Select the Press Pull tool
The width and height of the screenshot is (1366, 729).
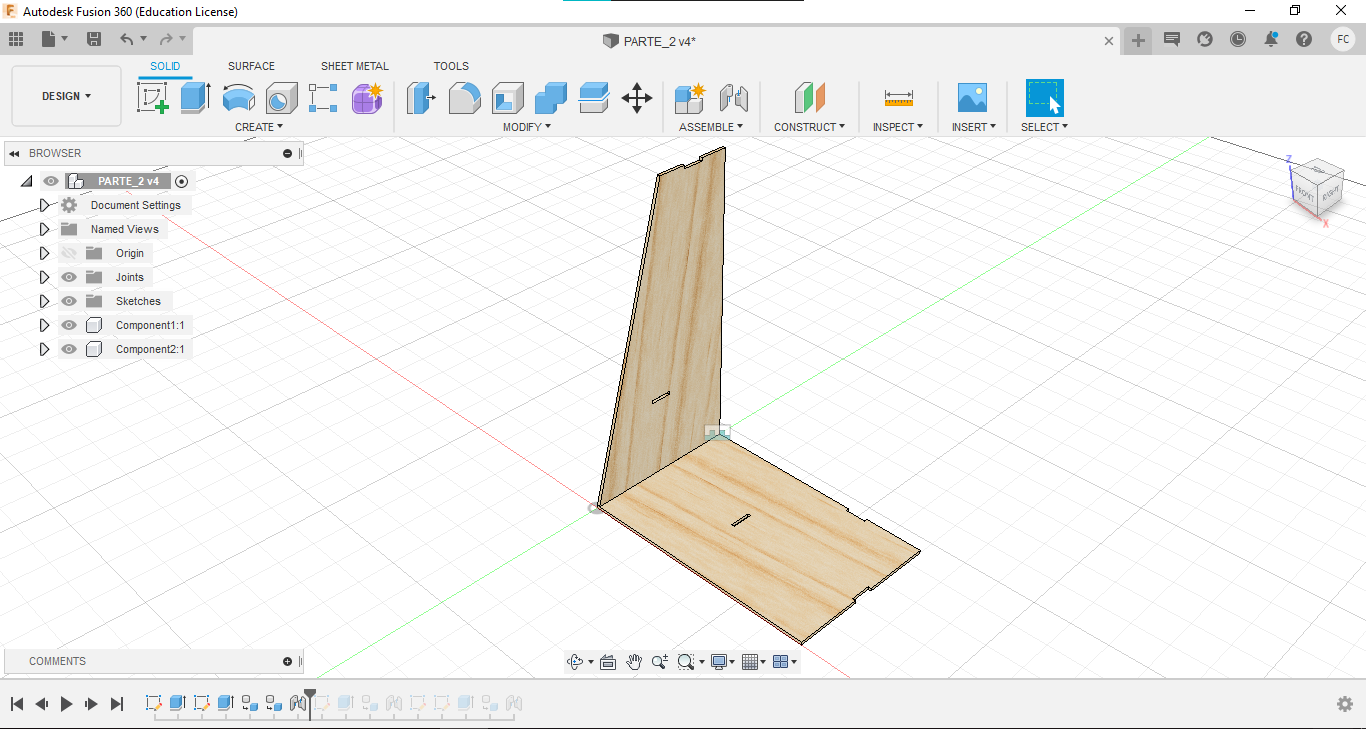click(x=422, y=98)
